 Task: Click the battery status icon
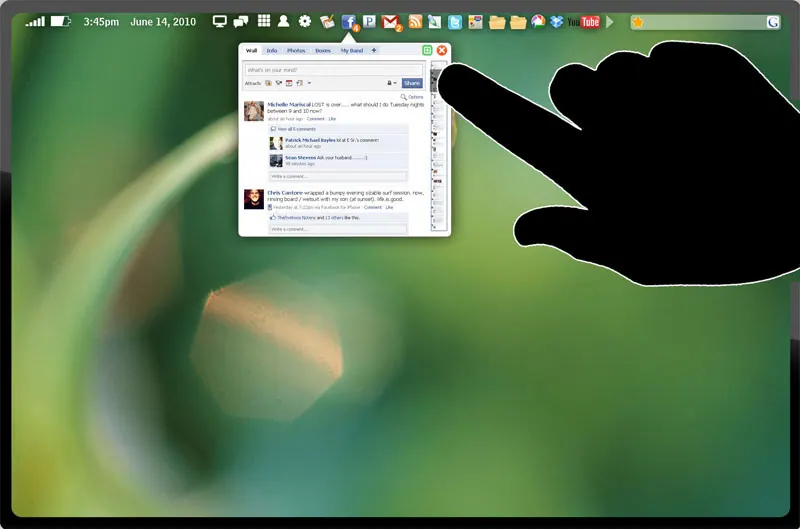click(60, 21)
